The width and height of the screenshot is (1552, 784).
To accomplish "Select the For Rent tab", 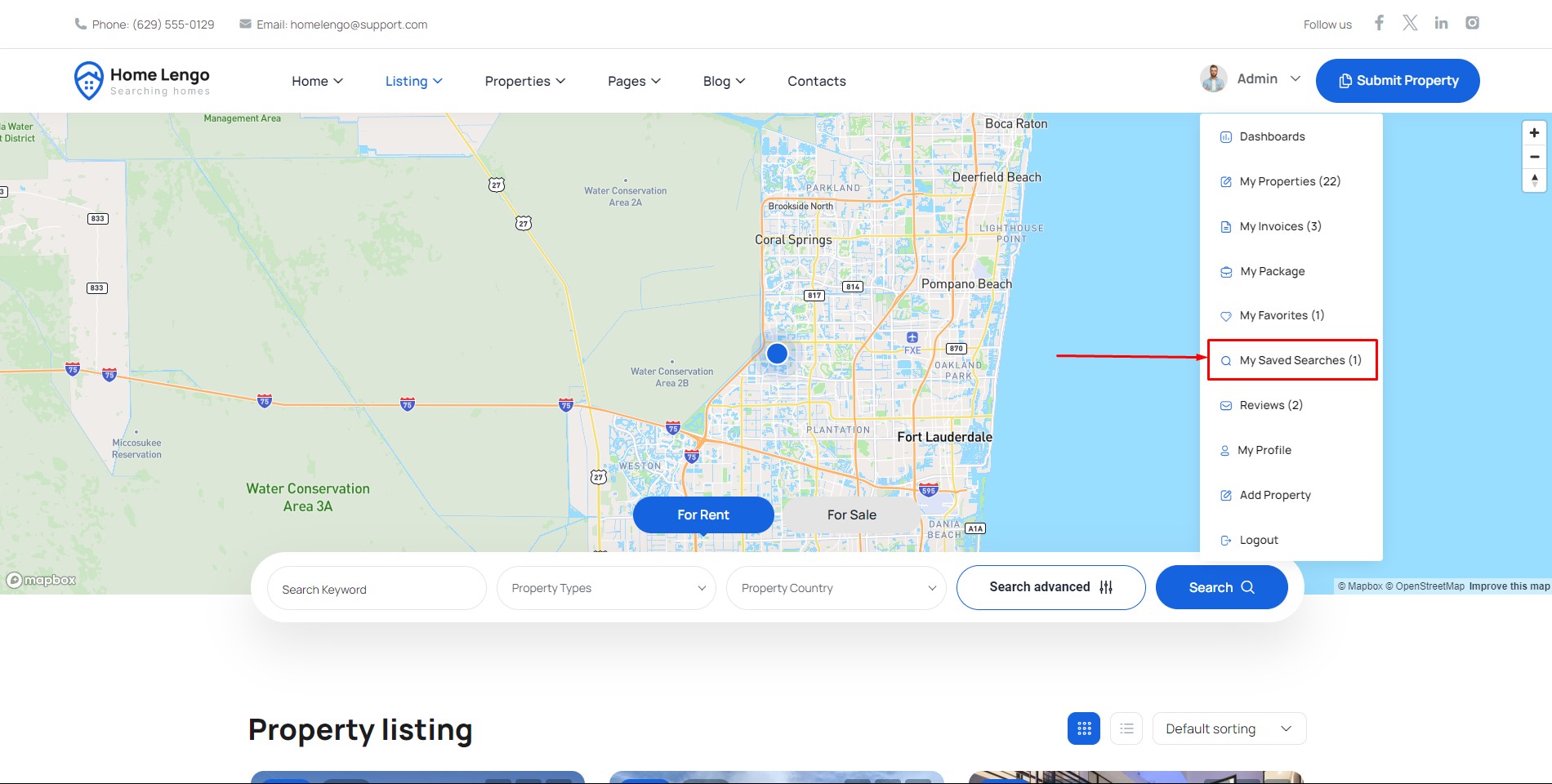I will (703, 514).
